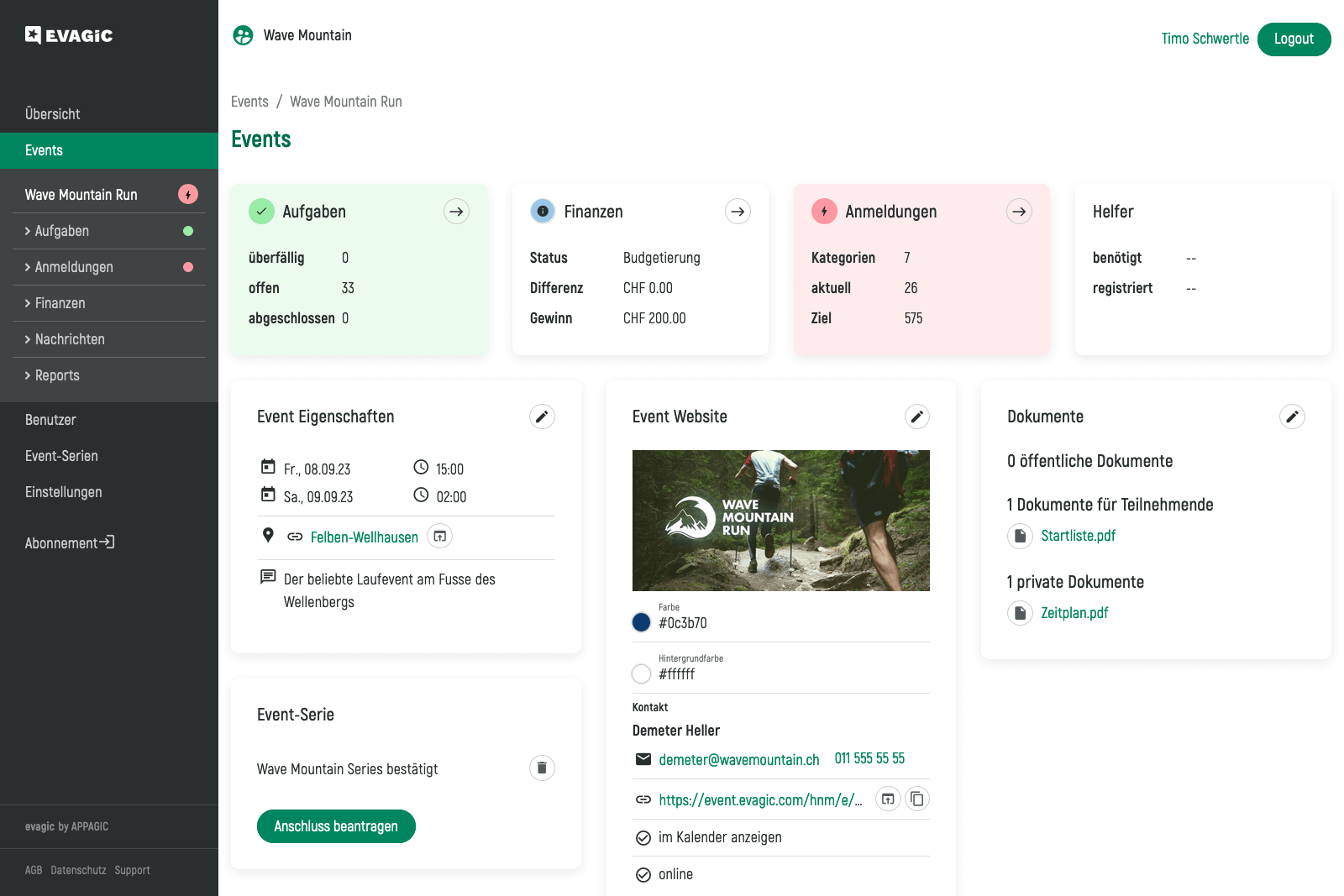Viewport: 1344px width, 896px height.
Task: Toggle 'im Kalender anzeigen' checkmark
Action: (643, 838)
